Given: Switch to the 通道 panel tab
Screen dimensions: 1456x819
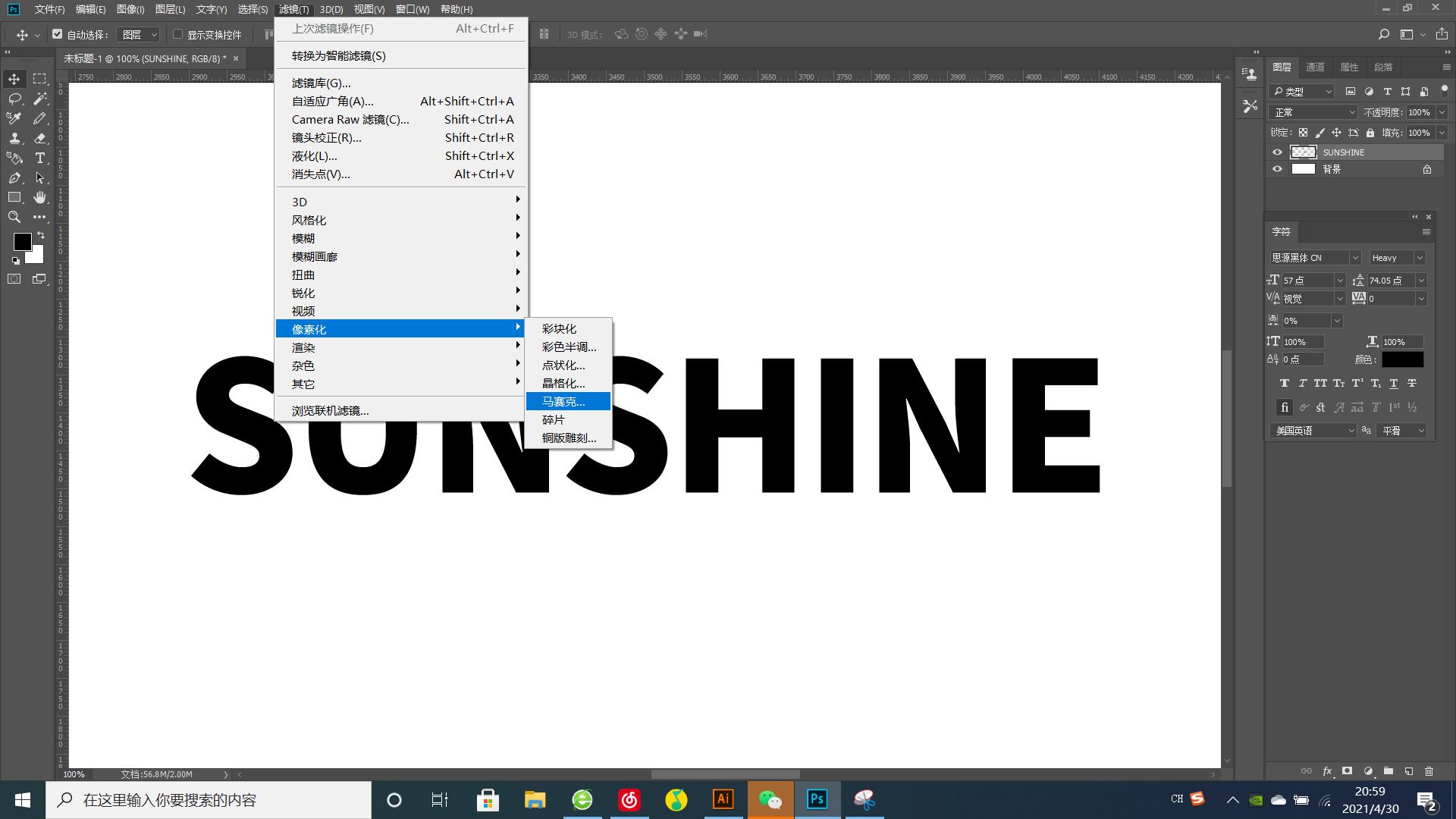Looking at the screenshot, I should pos(1315,67).
